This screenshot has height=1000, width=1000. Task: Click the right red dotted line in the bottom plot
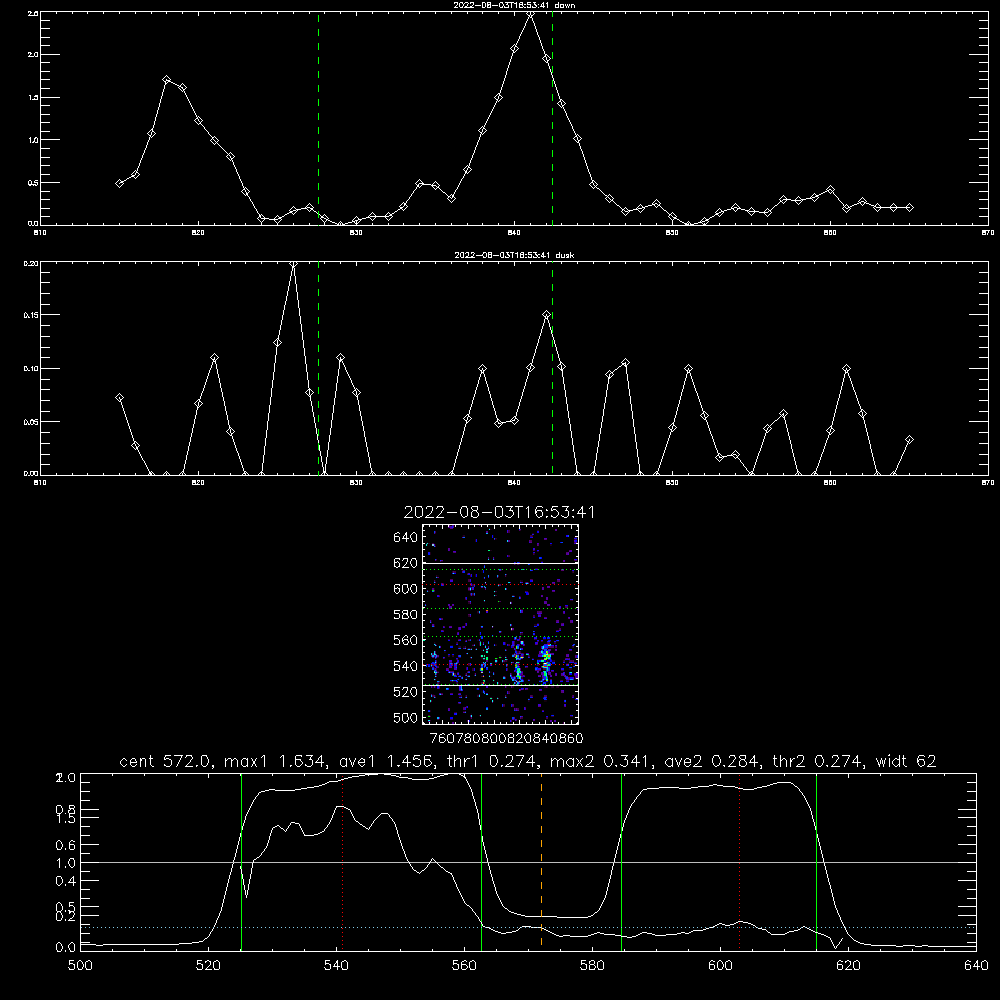click(x=740, y=861)
